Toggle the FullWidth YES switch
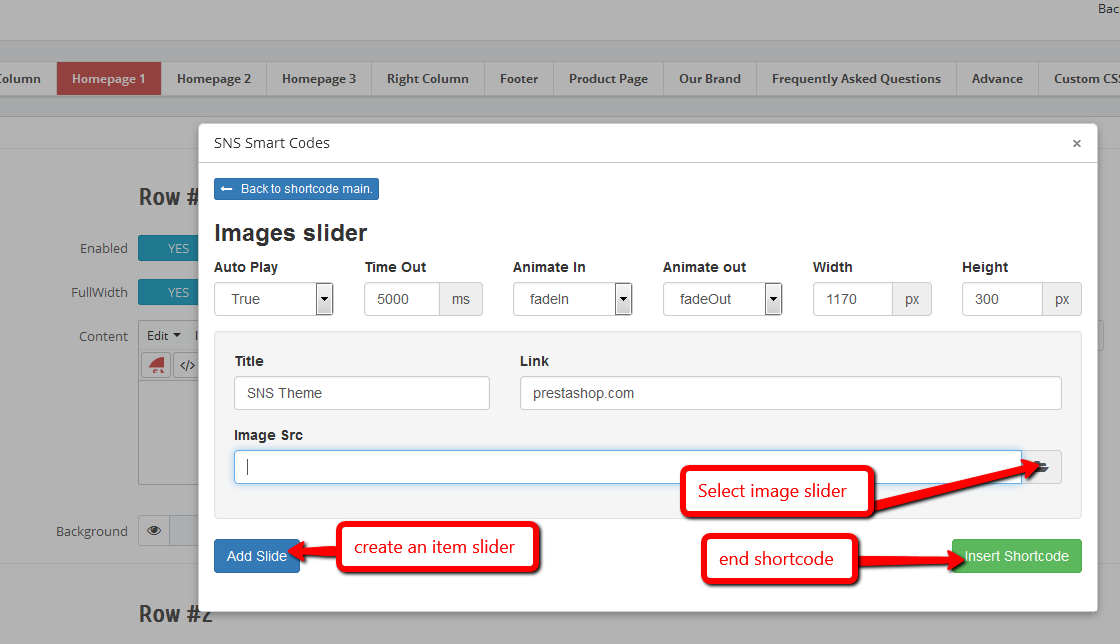This screenshot has height=644, width=1120. pos(177,292)
